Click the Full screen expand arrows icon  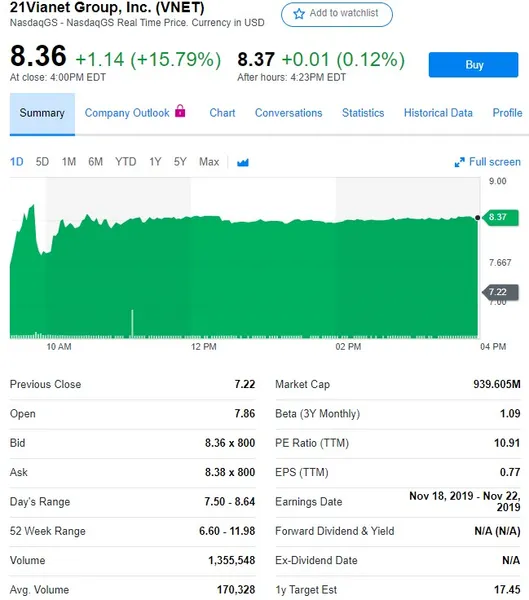(x=459, y=162)
